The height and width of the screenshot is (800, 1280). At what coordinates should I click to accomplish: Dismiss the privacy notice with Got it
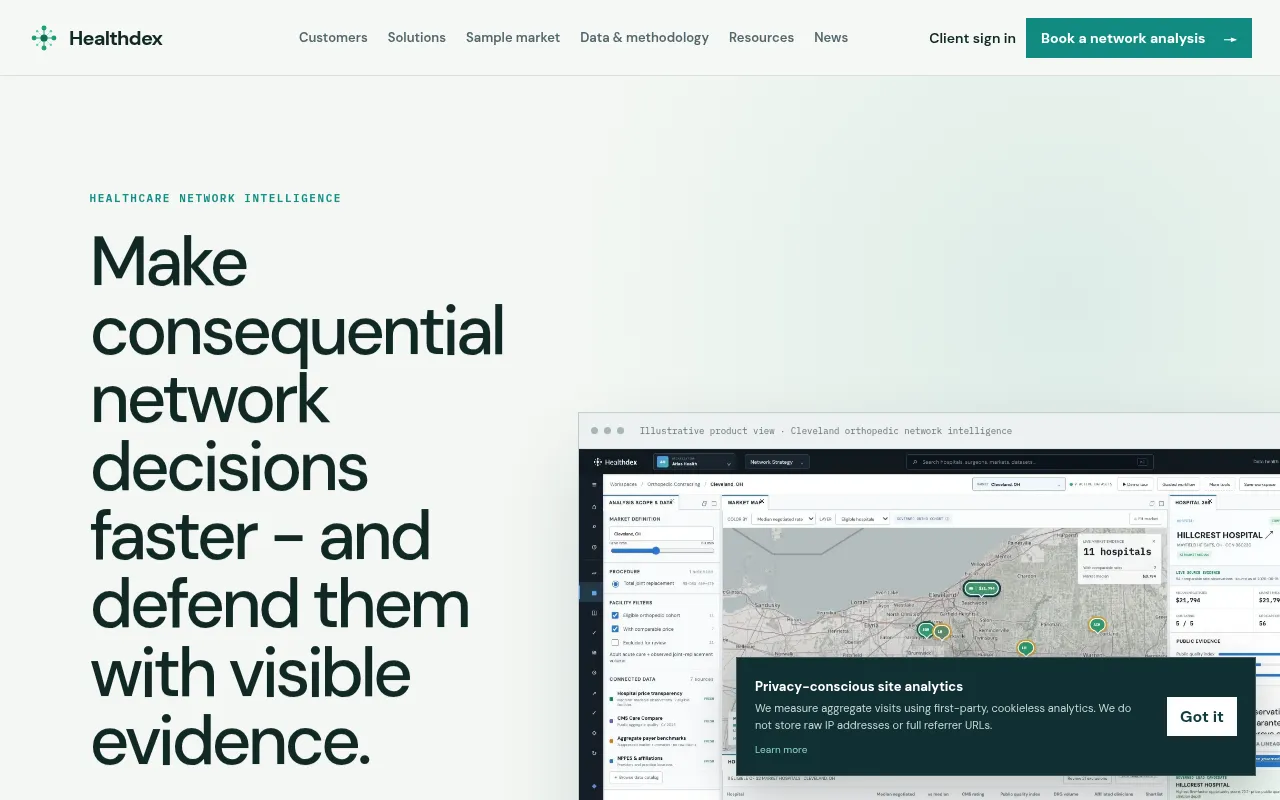pyautogui.click(x=1202, y=716)
